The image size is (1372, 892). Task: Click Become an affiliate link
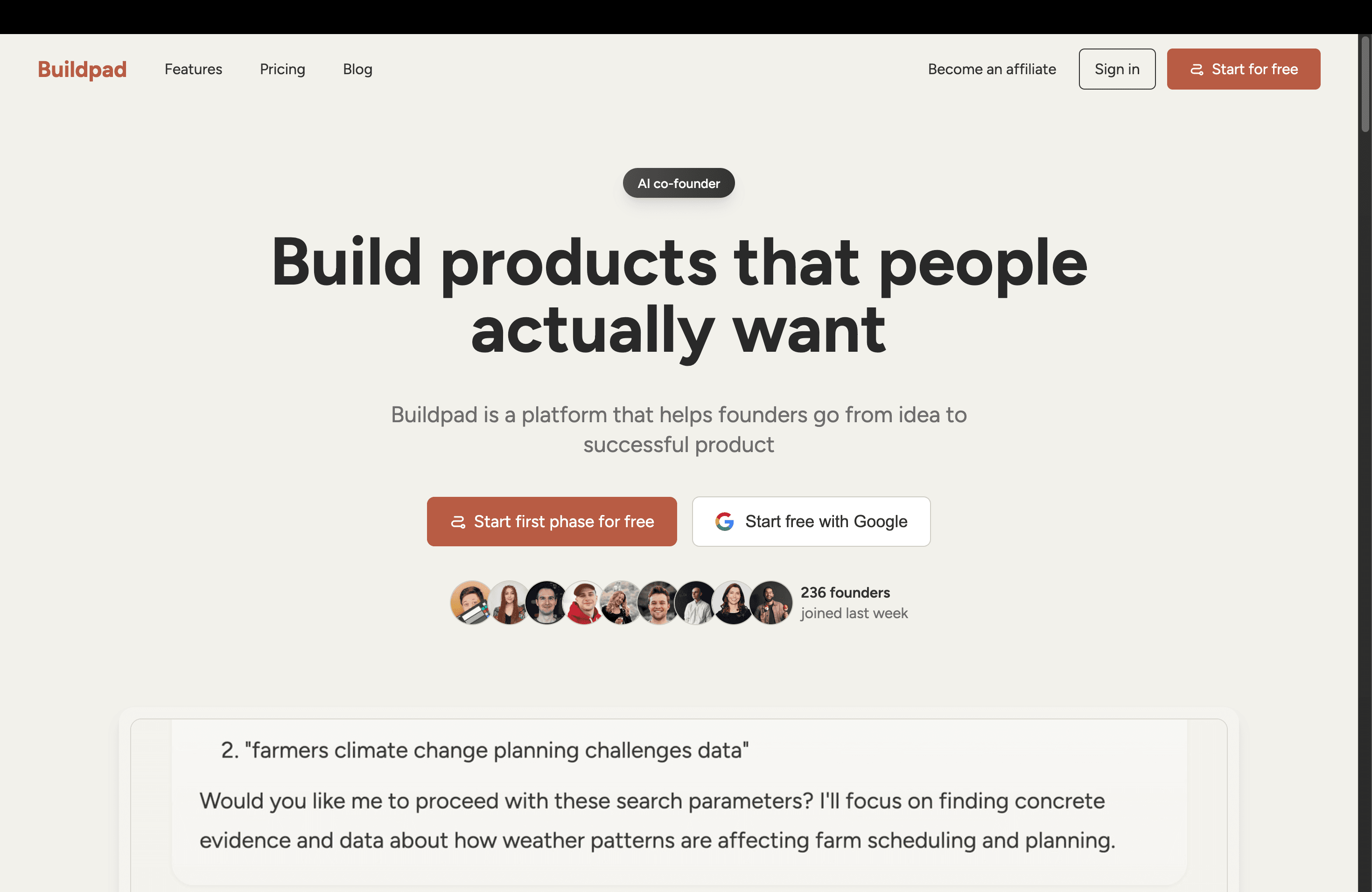click(x=992, y=69)
